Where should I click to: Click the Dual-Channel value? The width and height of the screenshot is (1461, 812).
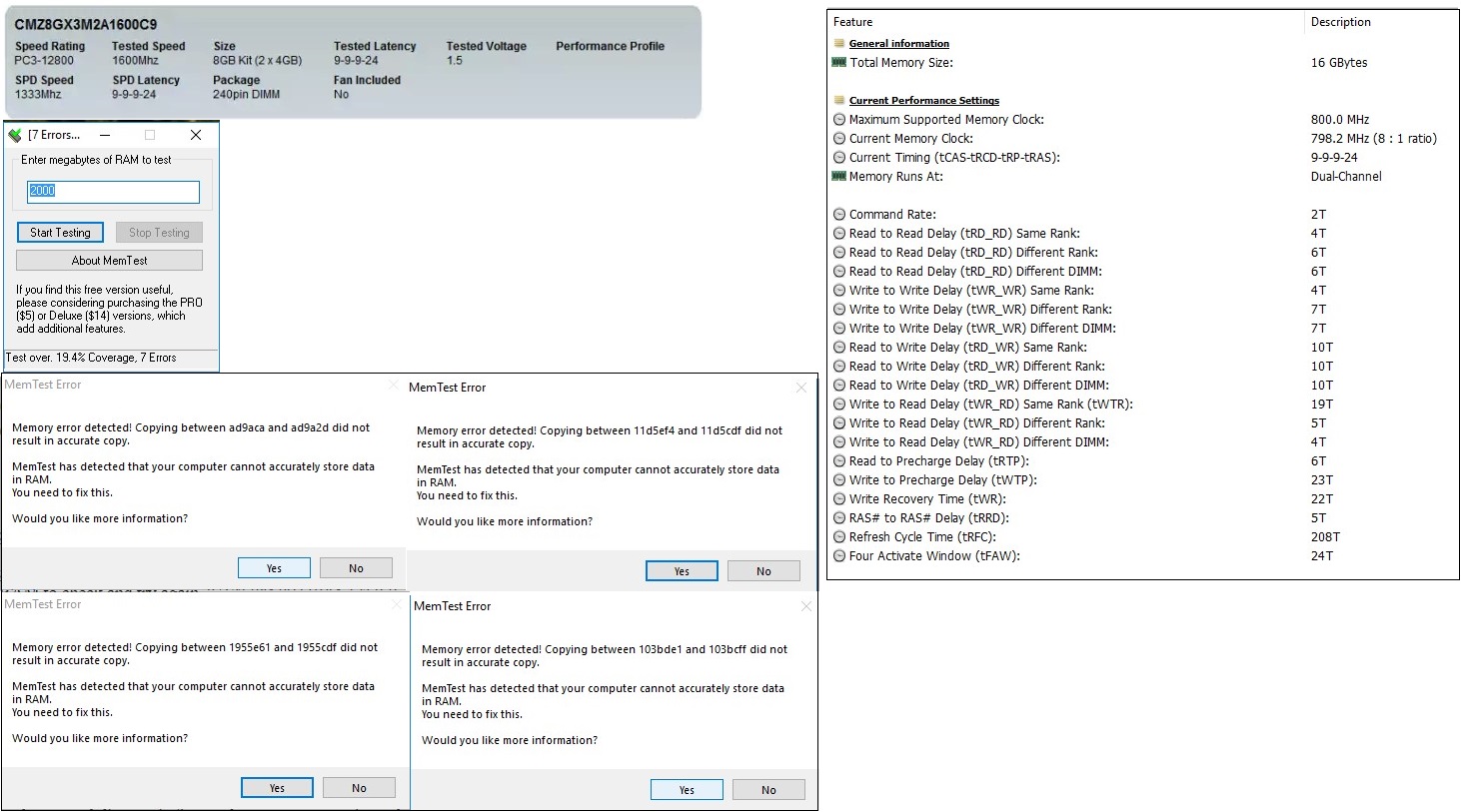click(1346, 176)
